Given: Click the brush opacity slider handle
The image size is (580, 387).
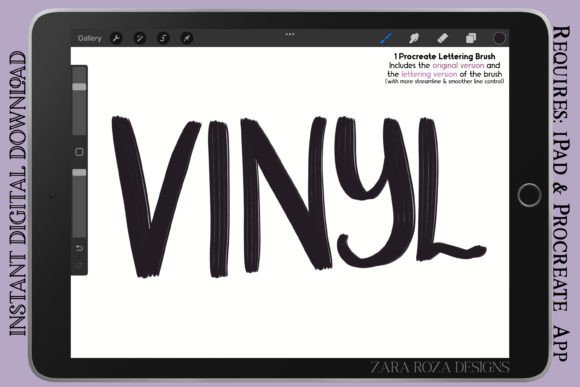Looking at the screenshot, I should coord(79,172).
